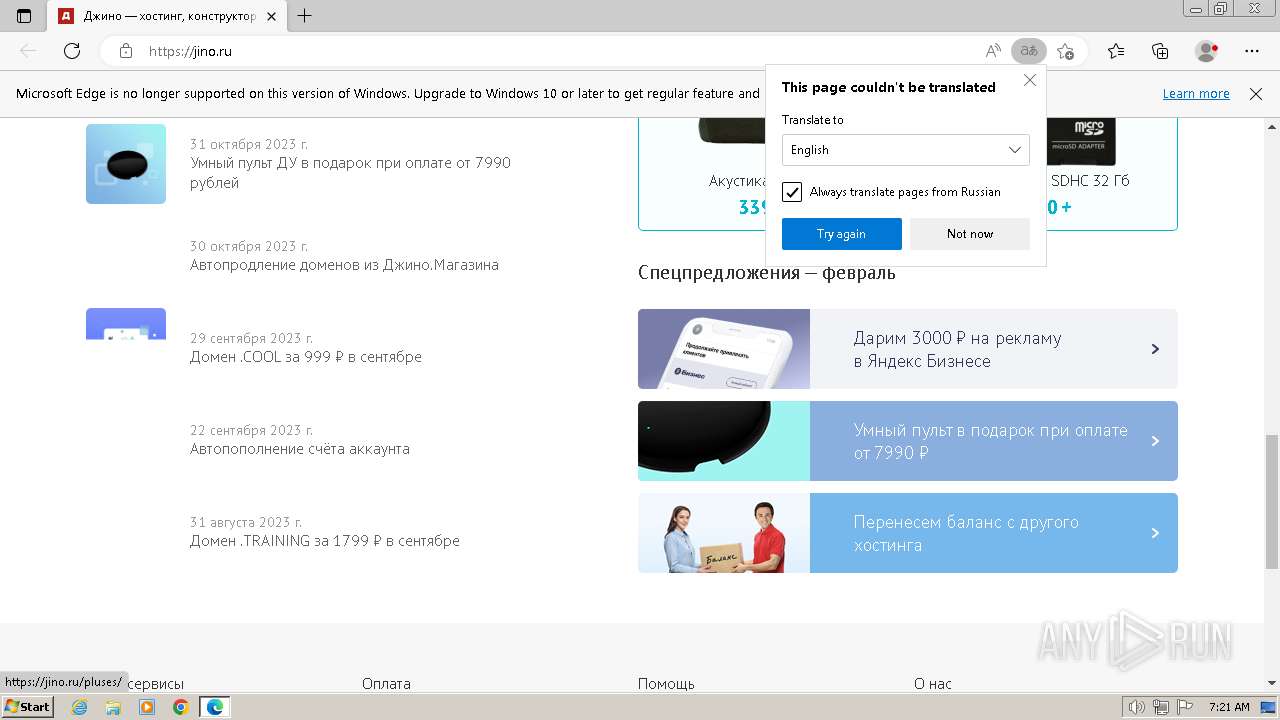Screen dimensions: 1280x720
Task: Open Автопополнение счёта аккаунта news
Action: point(300,449)
